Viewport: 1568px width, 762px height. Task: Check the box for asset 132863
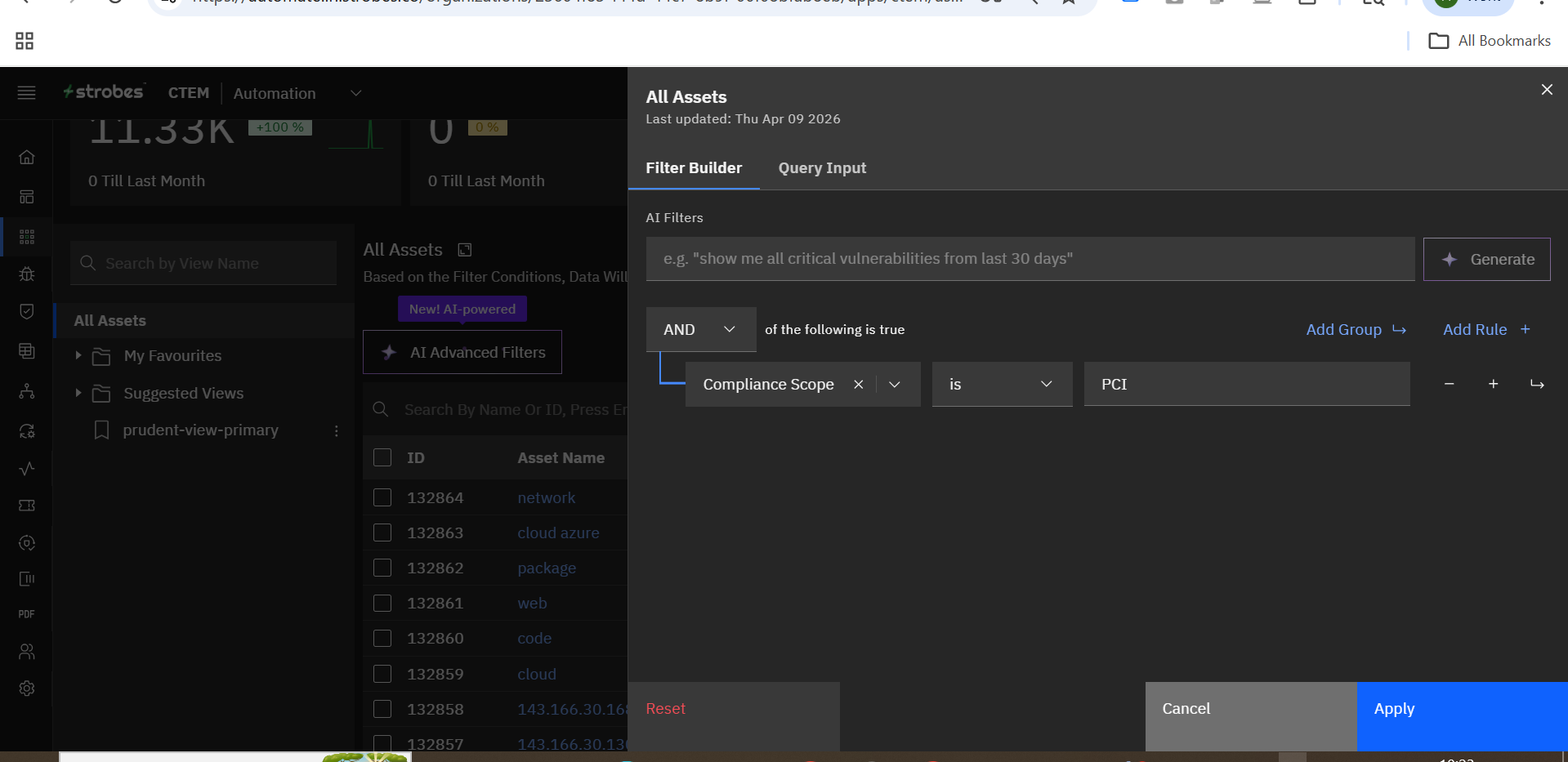click(382, 533)
